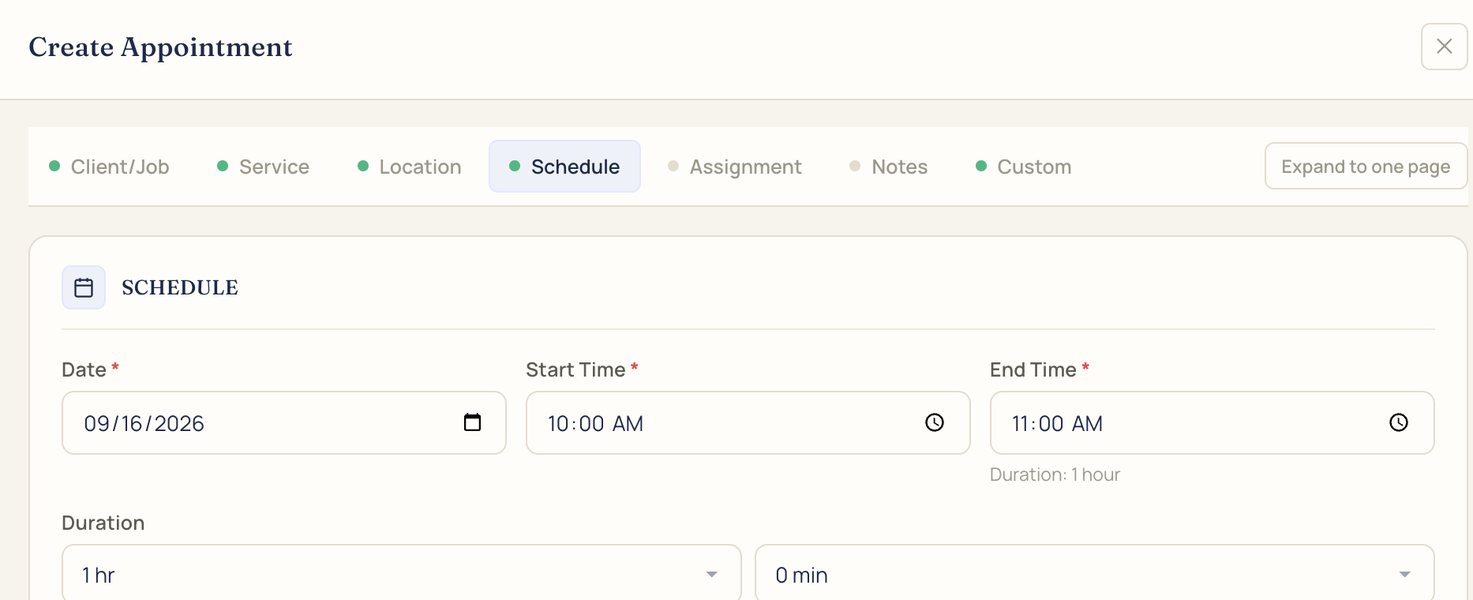Click the Create Appointment title

pyautogui.click(x=160, y=47)
